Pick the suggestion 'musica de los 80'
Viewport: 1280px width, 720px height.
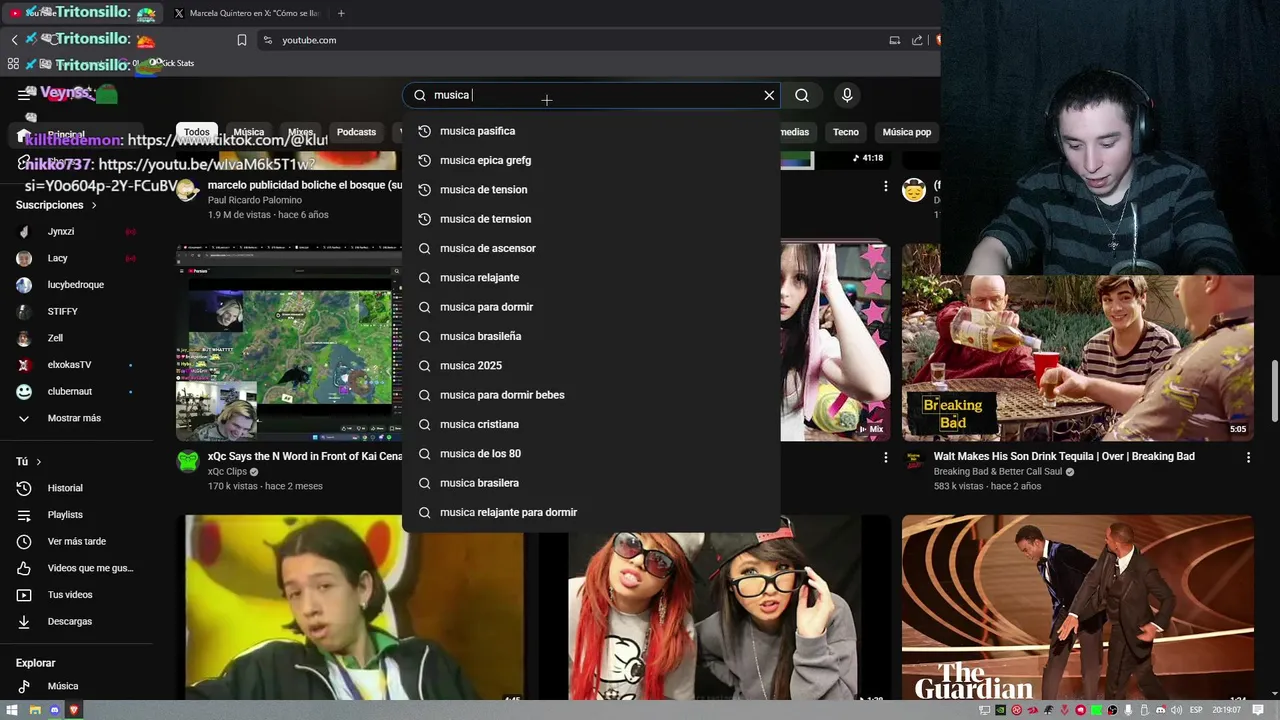click(x=591, y=454)
